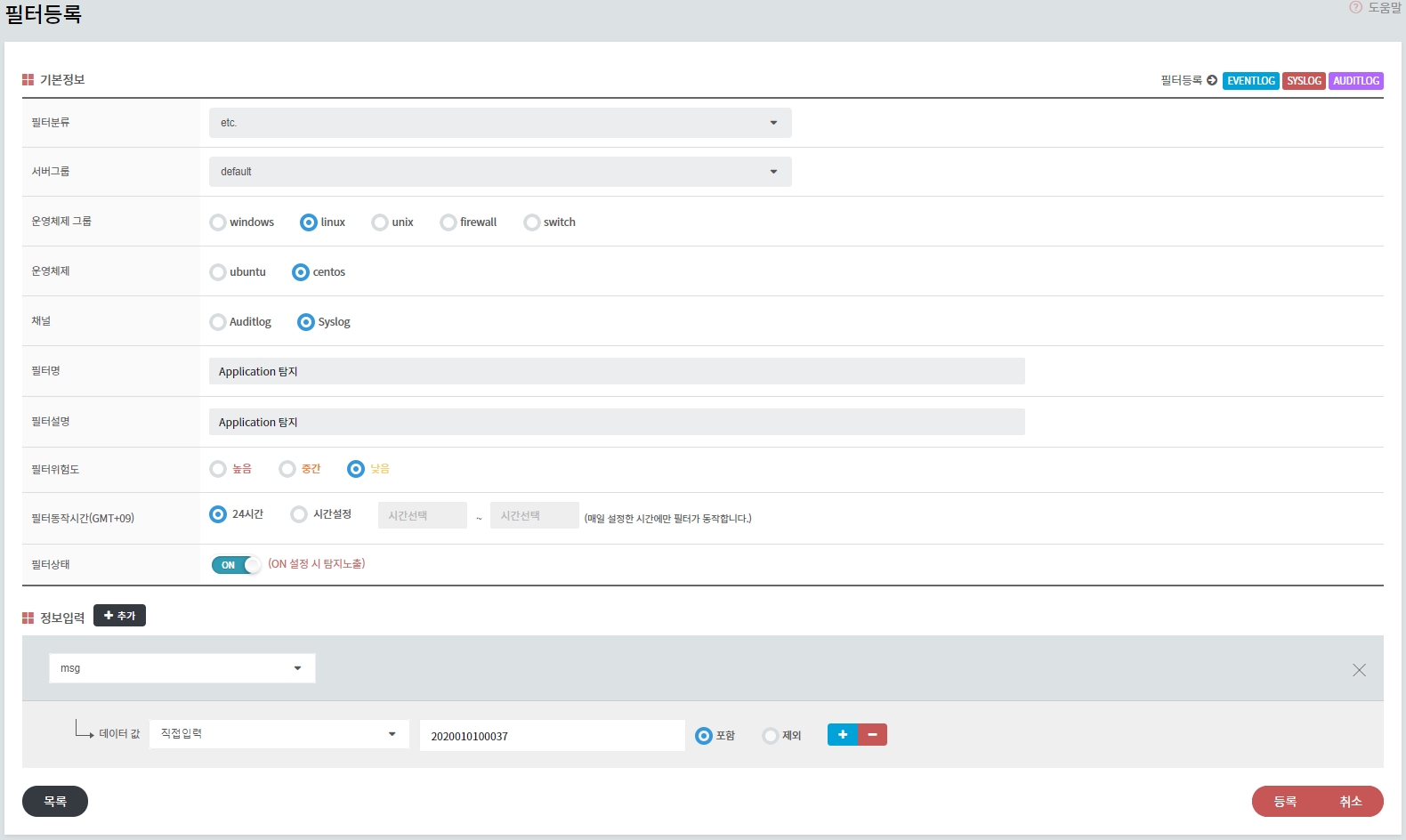
Task: Click the red minus condition button
Action: (873, 735)
